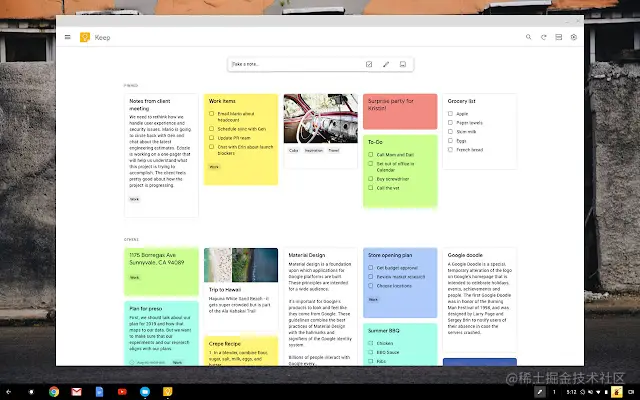Image resolution: width=640 pixels, height=400 pixels.
Task: Check Set out of office in Calendar
Action: [x=371, y=163]
